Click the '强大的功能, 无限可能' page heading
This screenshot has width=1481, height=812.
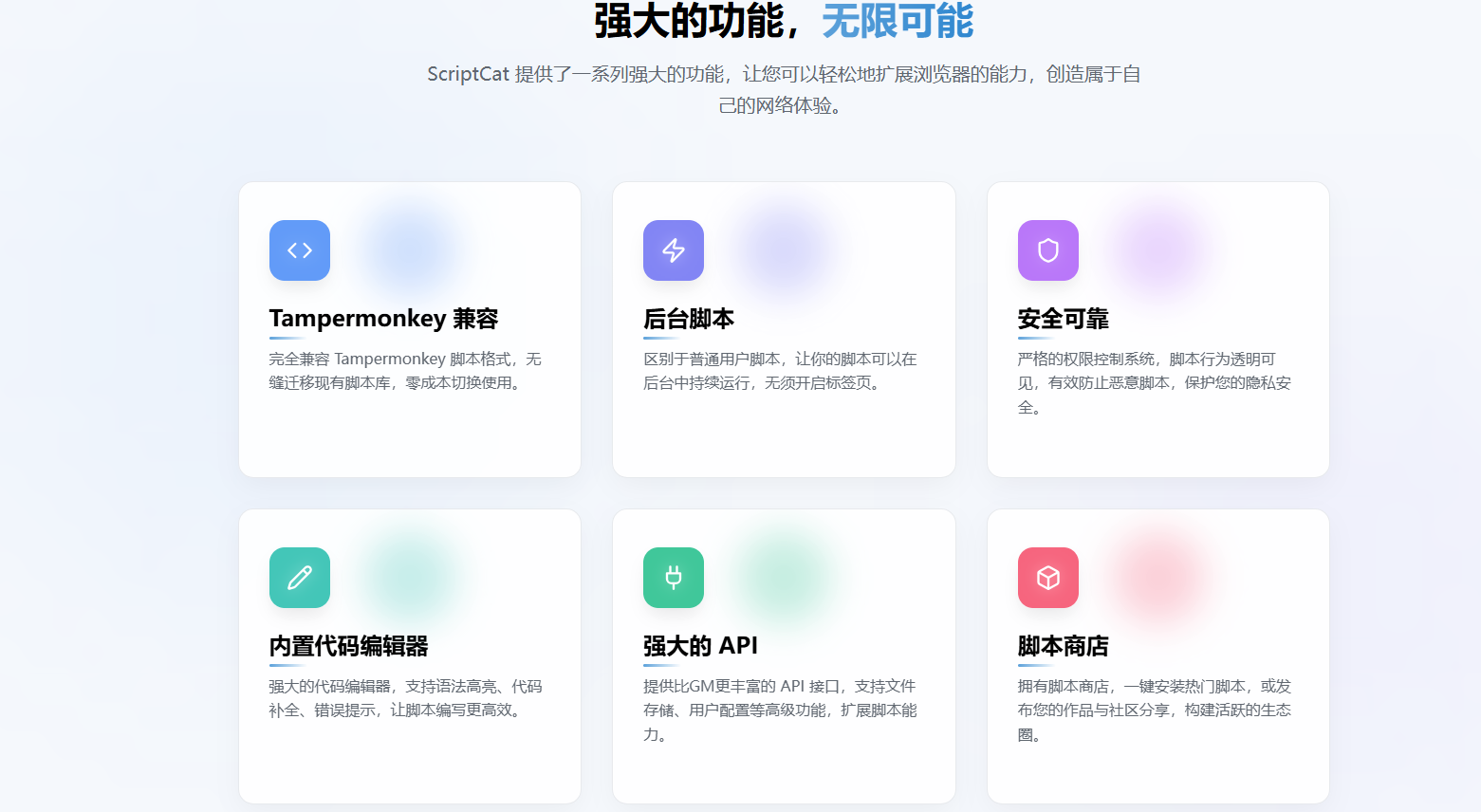click(x=784, y=21)
